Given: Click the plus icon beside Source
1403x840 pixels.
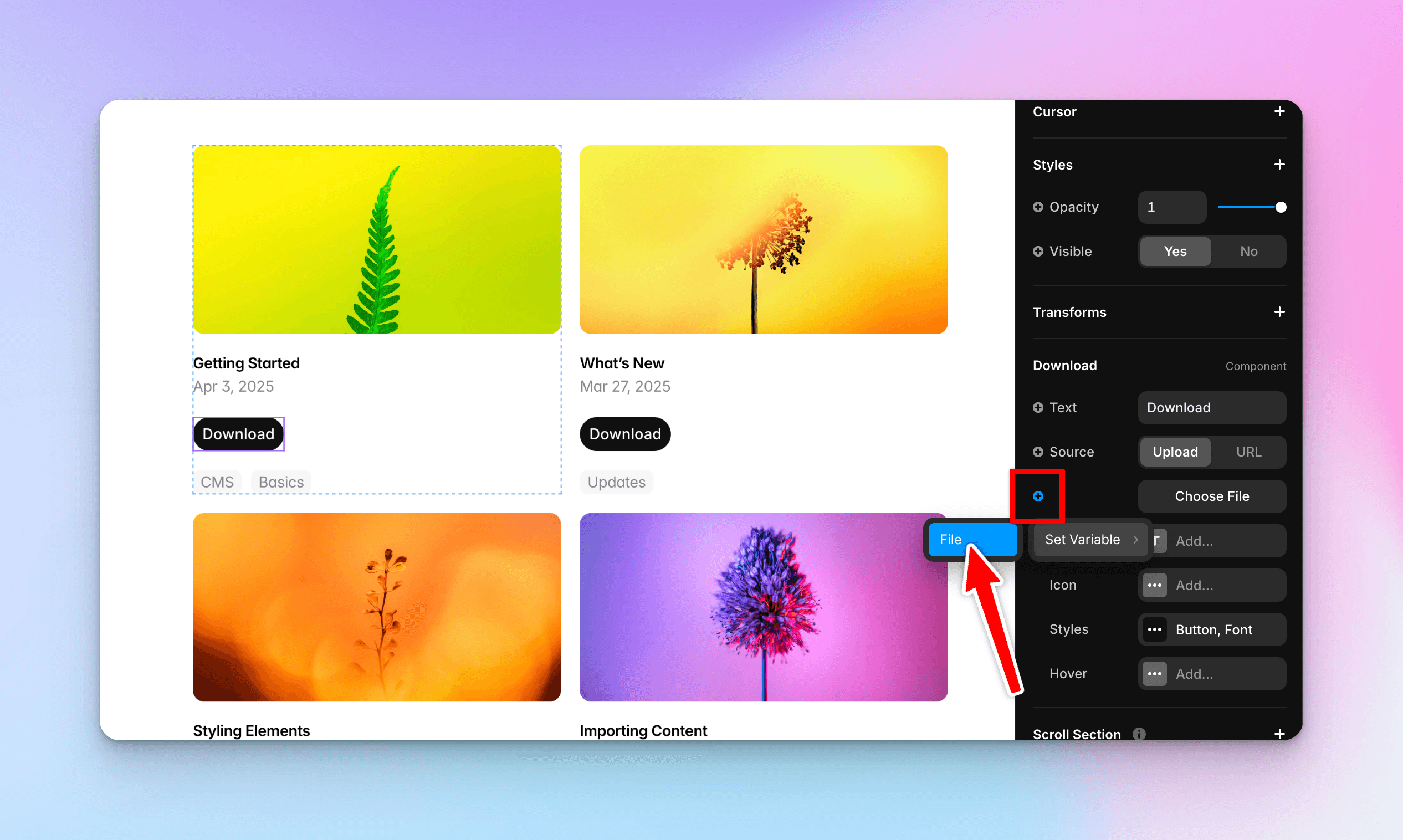Looking at the screenshot, I should coord(1037,452).
